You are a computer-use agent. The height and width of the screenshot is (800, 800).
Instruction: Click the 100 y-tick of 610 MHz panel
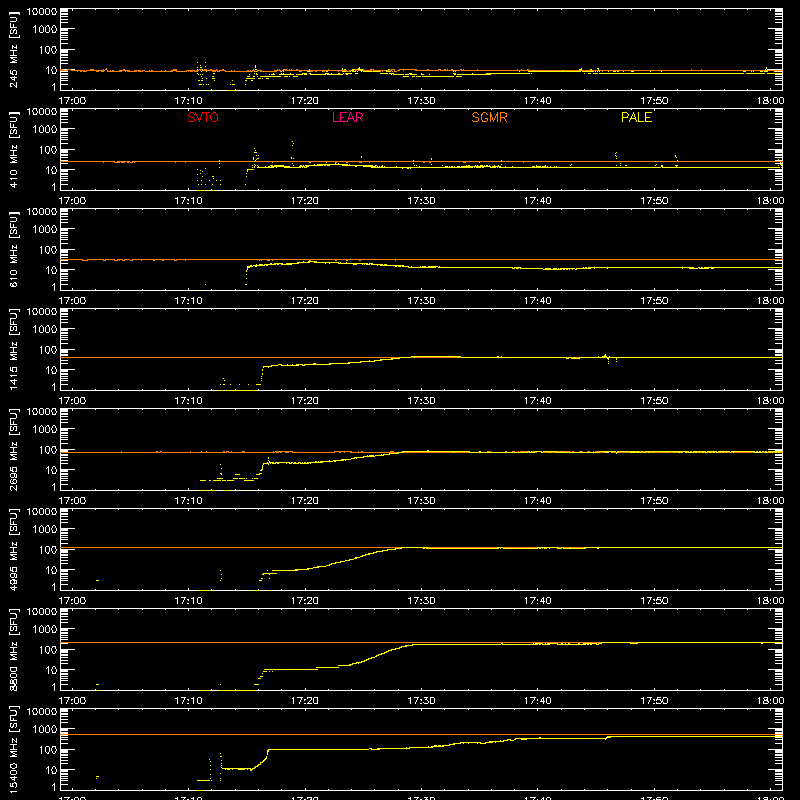click(x=48, y=250)
